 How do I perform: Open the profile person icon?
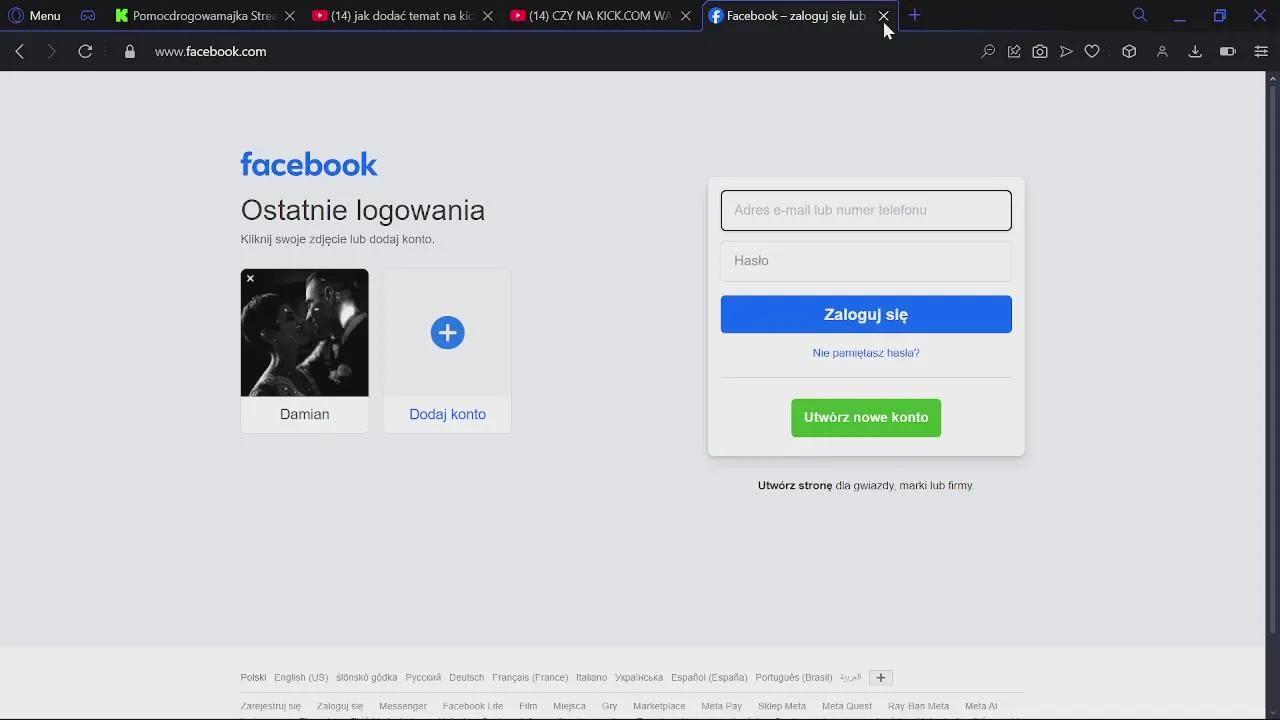[x=1162, y=51]
